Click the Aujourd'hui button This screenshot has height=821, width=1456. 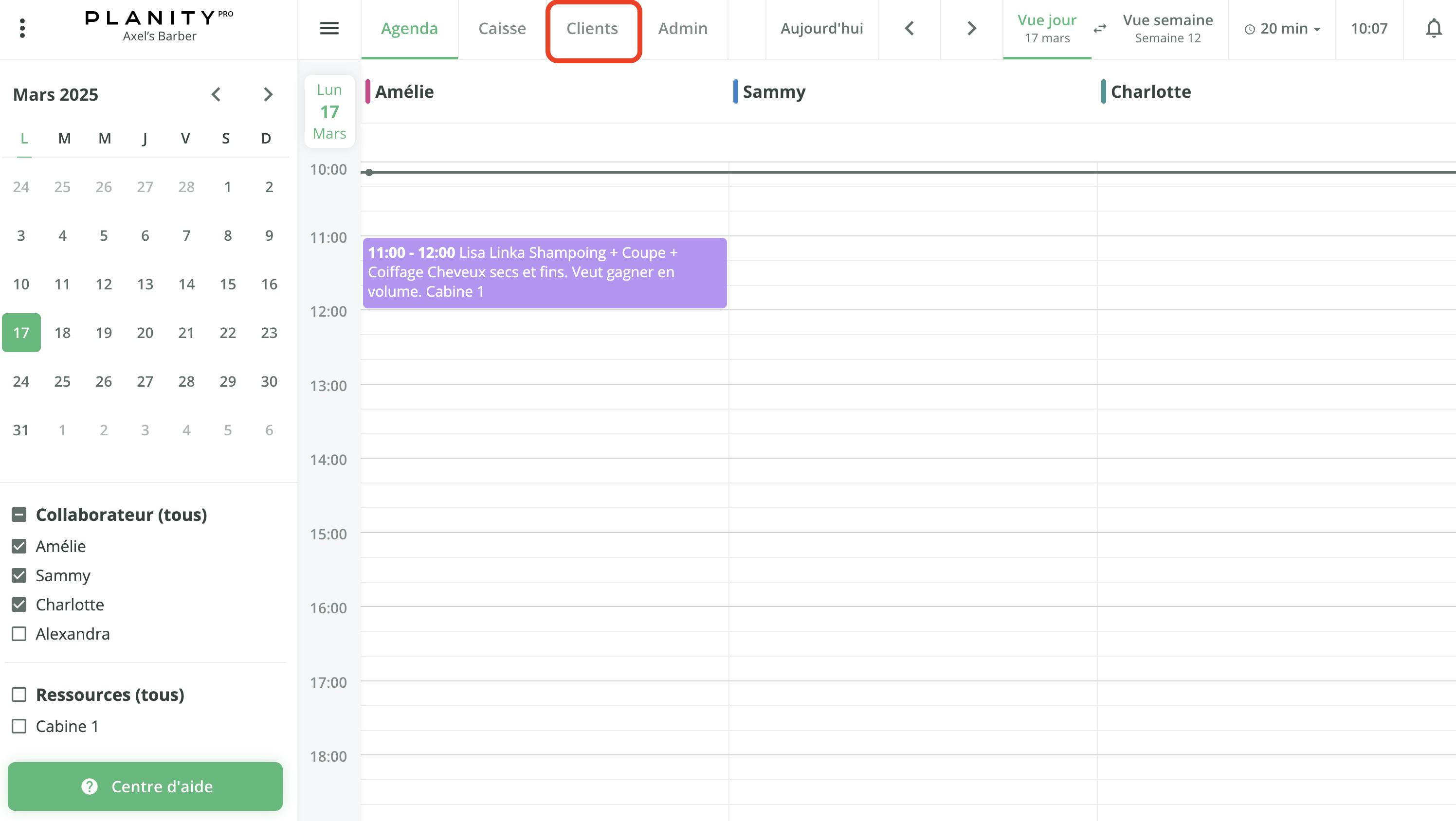pyautogui.click(x=821, y=28)
